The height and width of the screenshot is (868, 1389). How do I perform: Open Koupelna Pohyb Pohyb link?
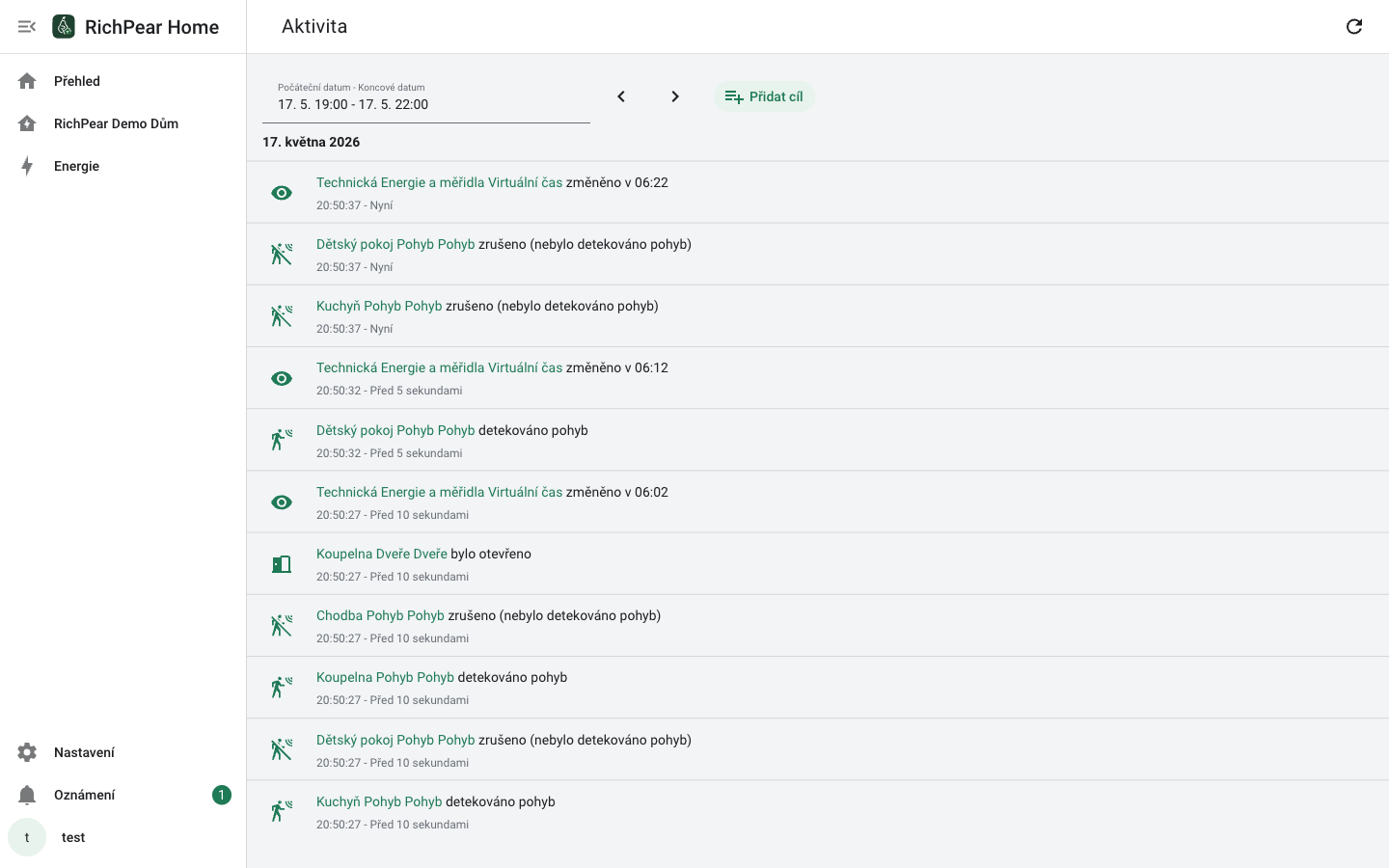tap(385, 677)
